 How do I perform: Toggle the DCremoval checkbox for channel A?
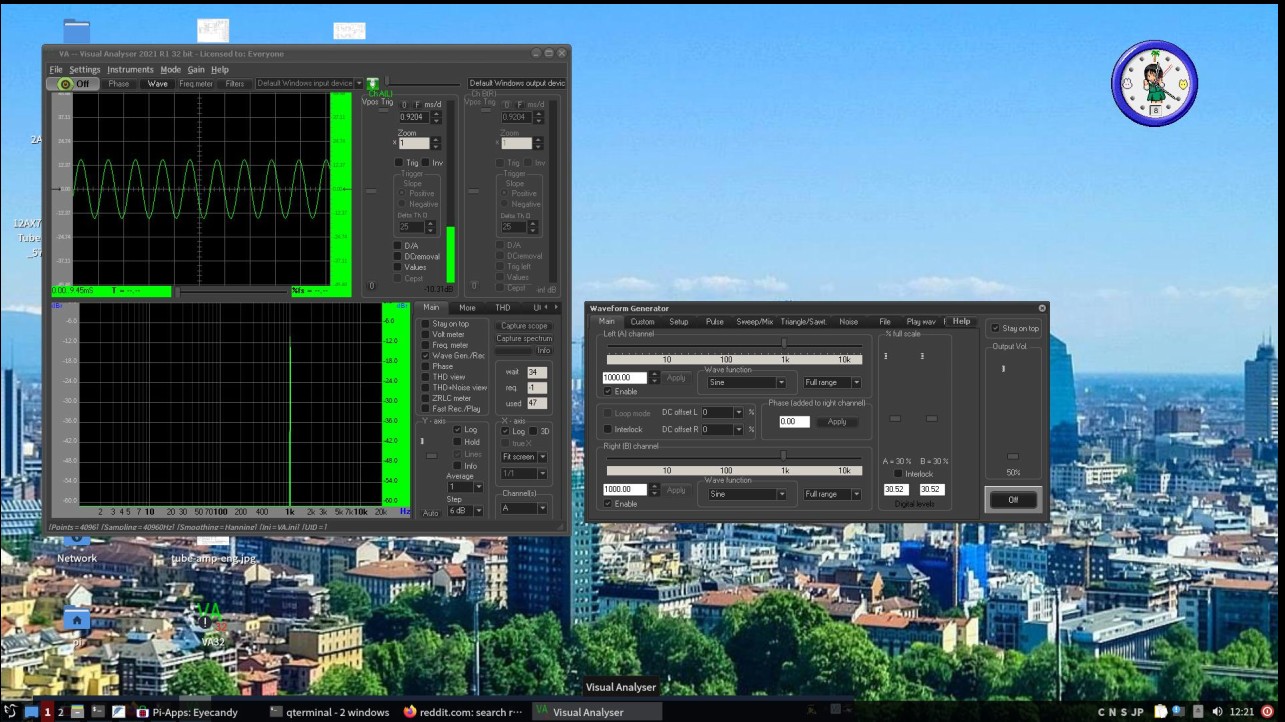coord(398,256)
